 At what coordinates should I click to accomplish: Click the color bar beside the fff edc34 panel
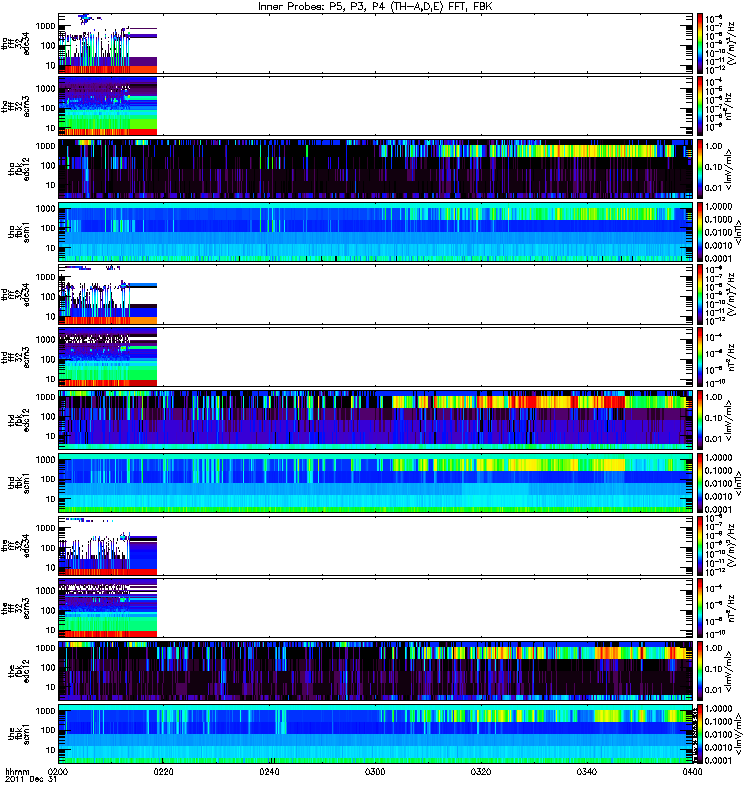click(700, 545)
